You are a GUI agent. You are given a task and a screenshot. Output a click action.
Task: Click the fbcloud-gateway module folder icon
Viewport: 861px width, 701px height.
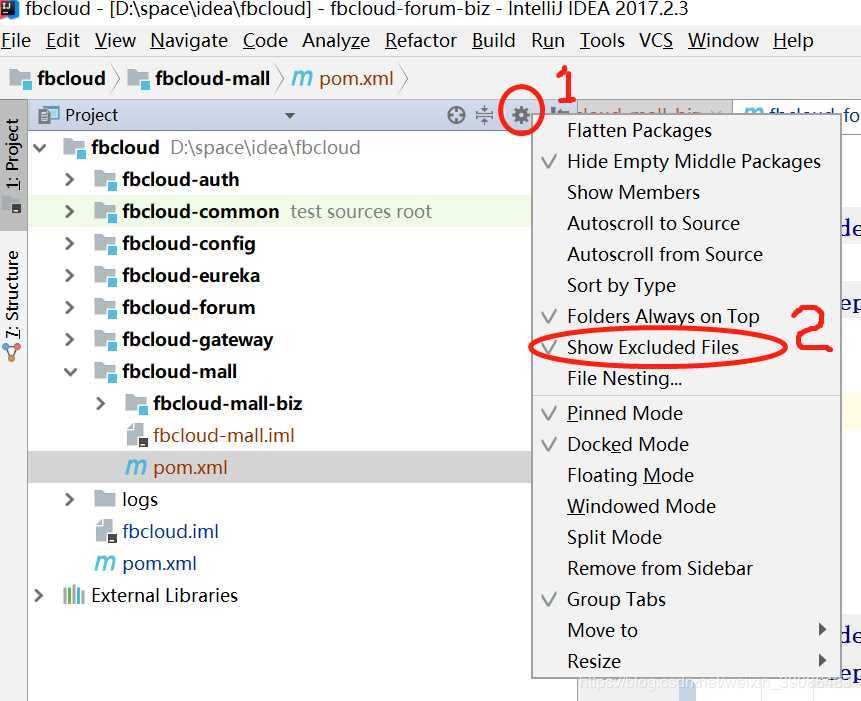105,340
